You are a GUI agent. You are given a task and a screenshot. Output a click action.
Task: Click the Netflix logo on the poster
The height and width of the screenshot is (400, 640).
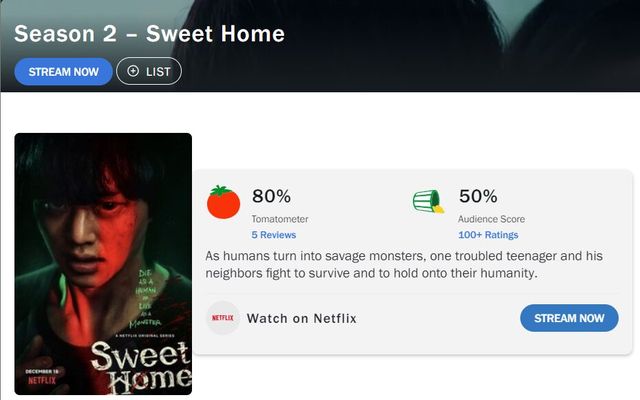(x=41, y=380)
